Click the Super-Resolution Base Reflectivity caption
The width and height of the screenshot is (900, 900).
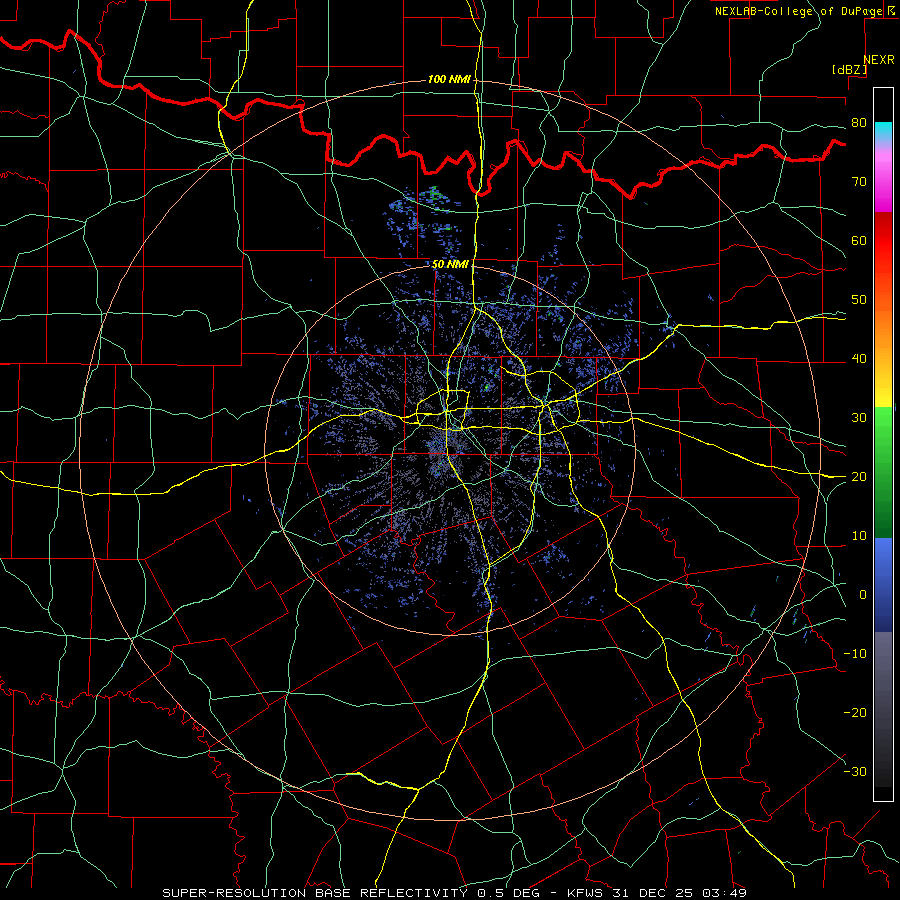click(x=315, y=893)
